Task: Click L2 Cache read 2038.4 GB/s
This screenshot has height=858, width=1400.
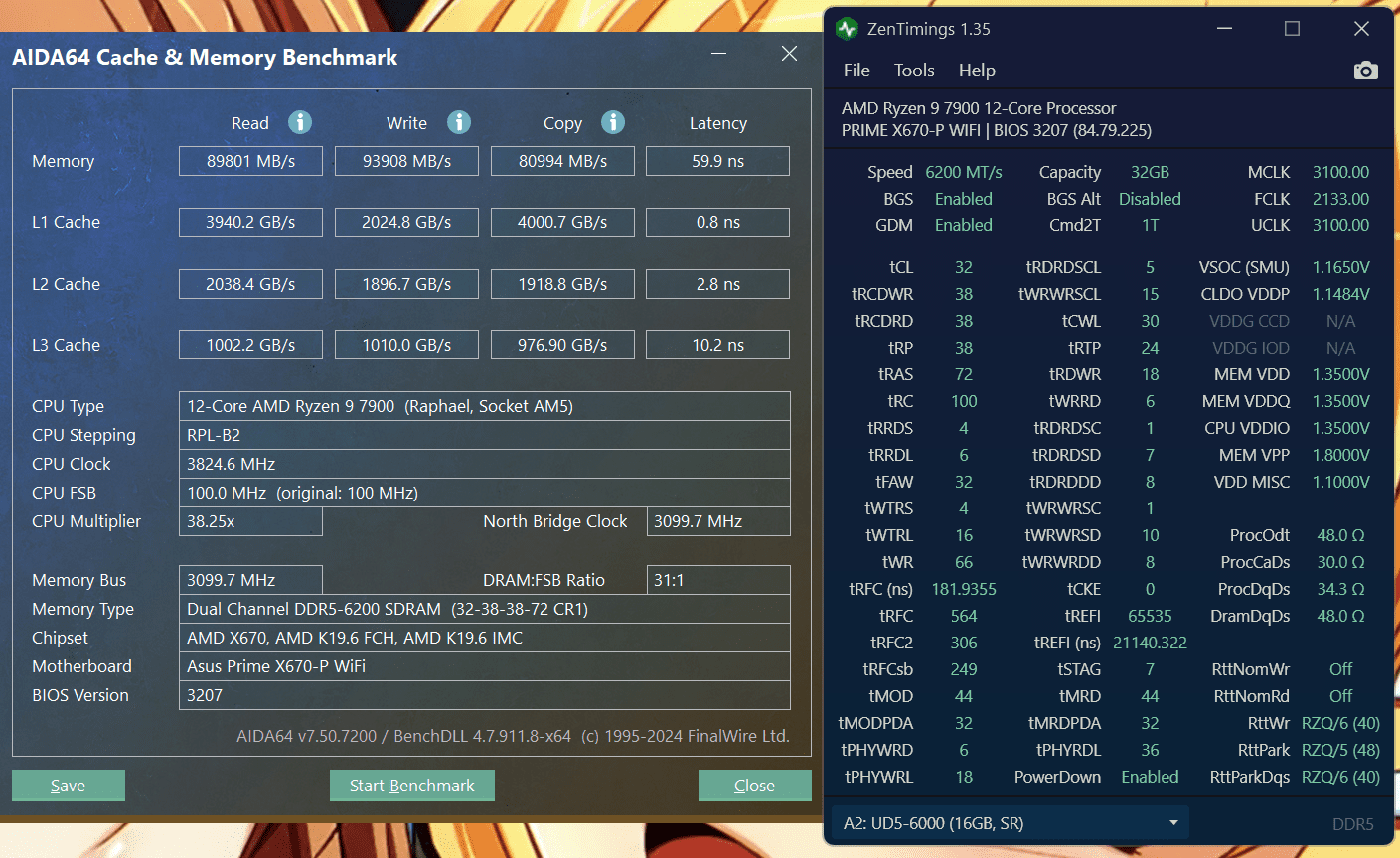Action: [250, 284]
